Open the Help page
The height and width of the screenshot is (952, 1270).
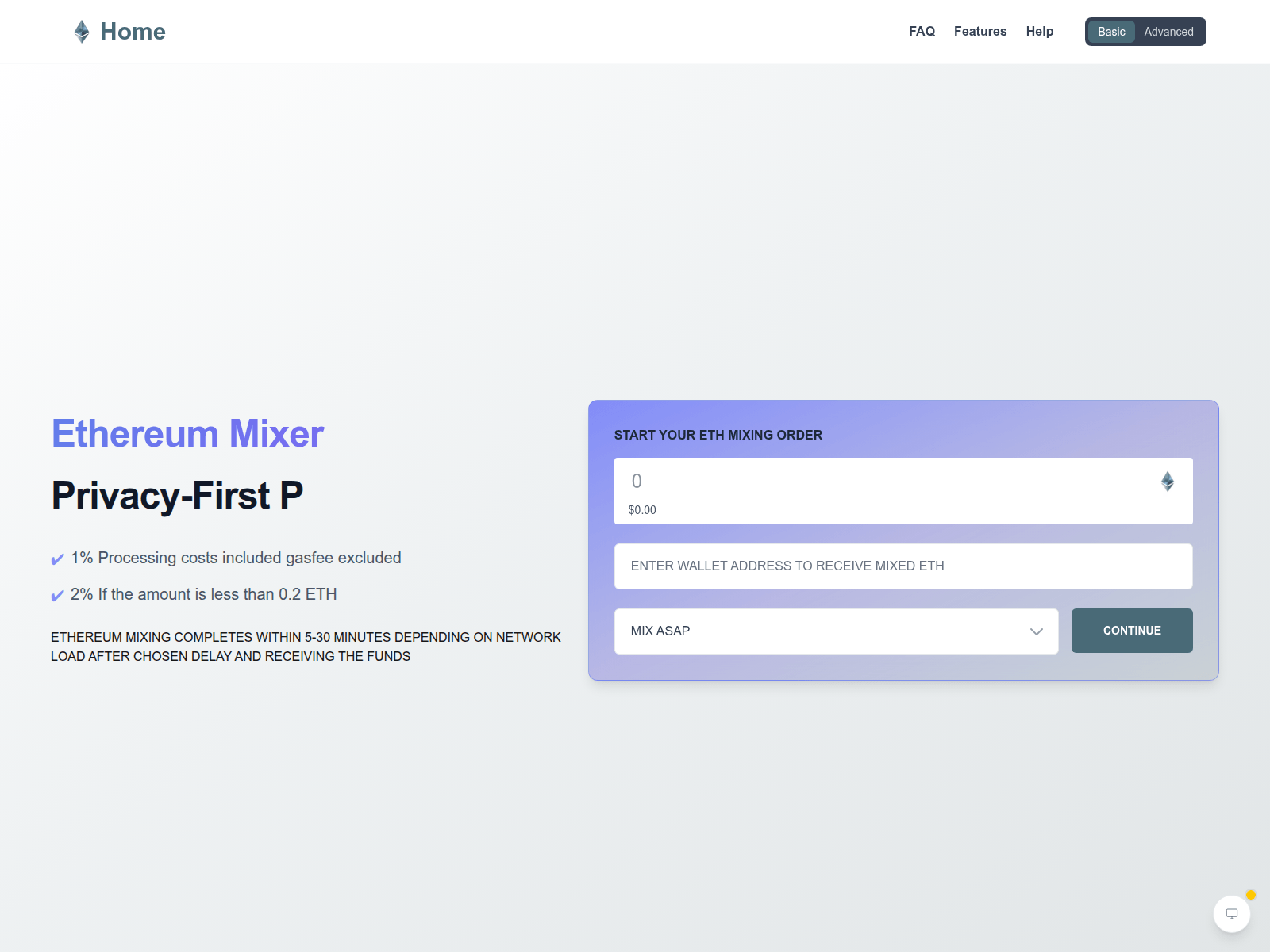pos(1040,32)
